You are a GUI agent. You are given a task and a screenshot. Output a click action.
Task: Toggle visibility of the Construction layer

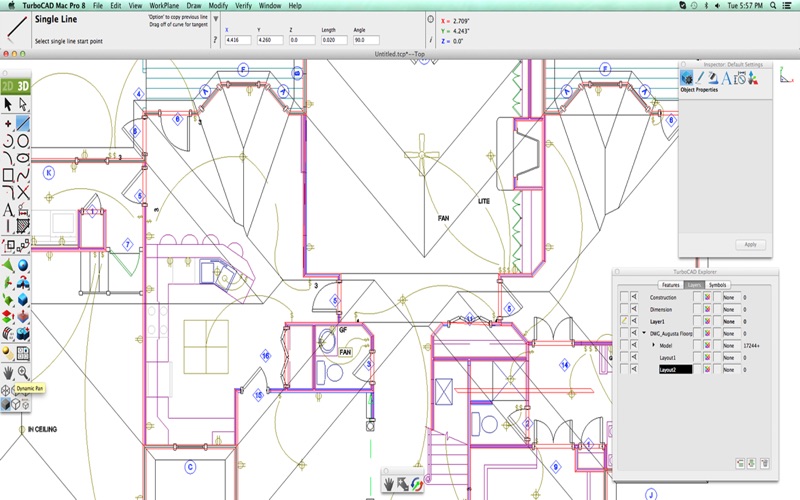634,297
